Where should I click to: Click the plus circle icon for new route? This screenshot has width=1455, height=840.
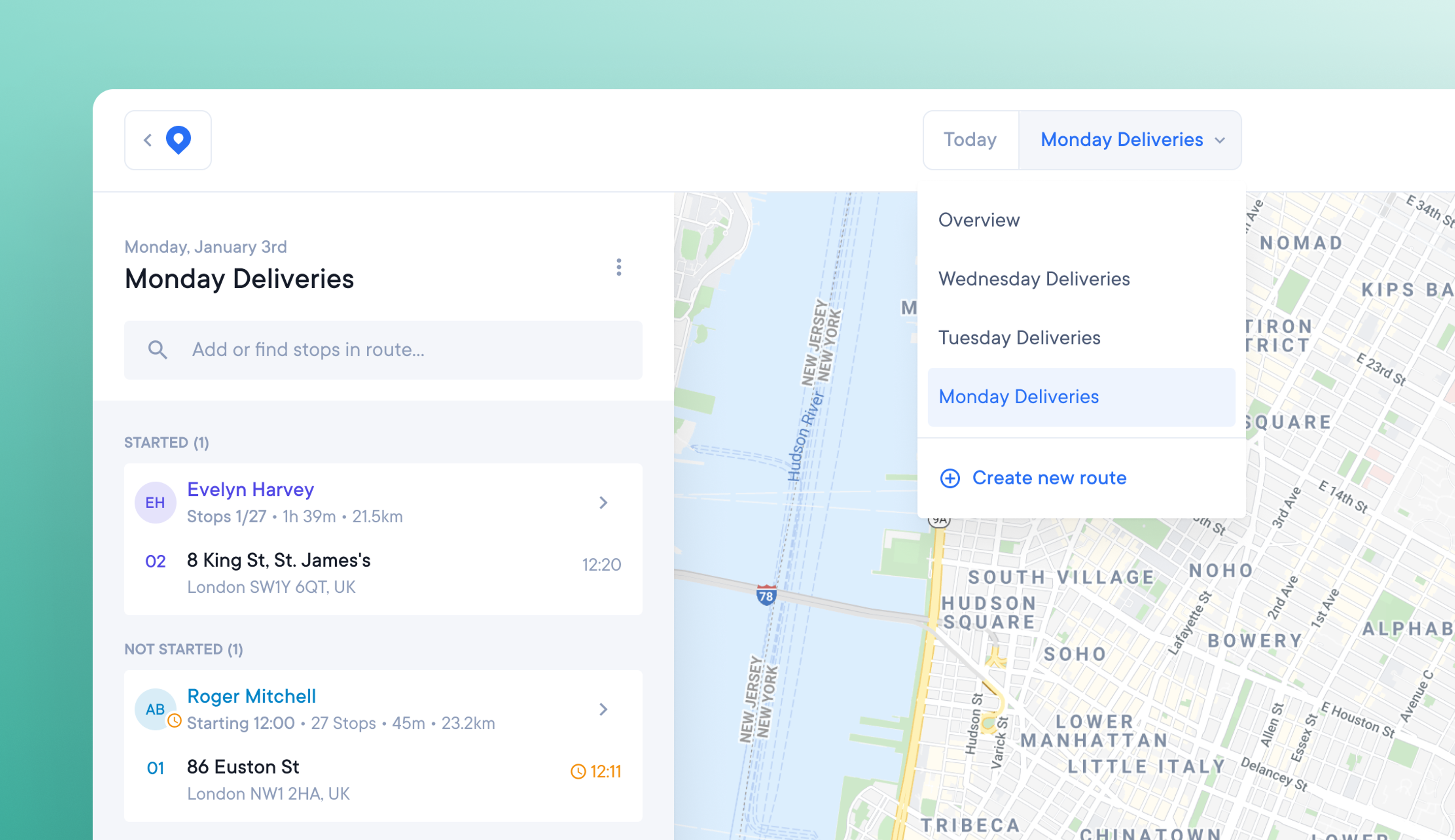[950, 478]
